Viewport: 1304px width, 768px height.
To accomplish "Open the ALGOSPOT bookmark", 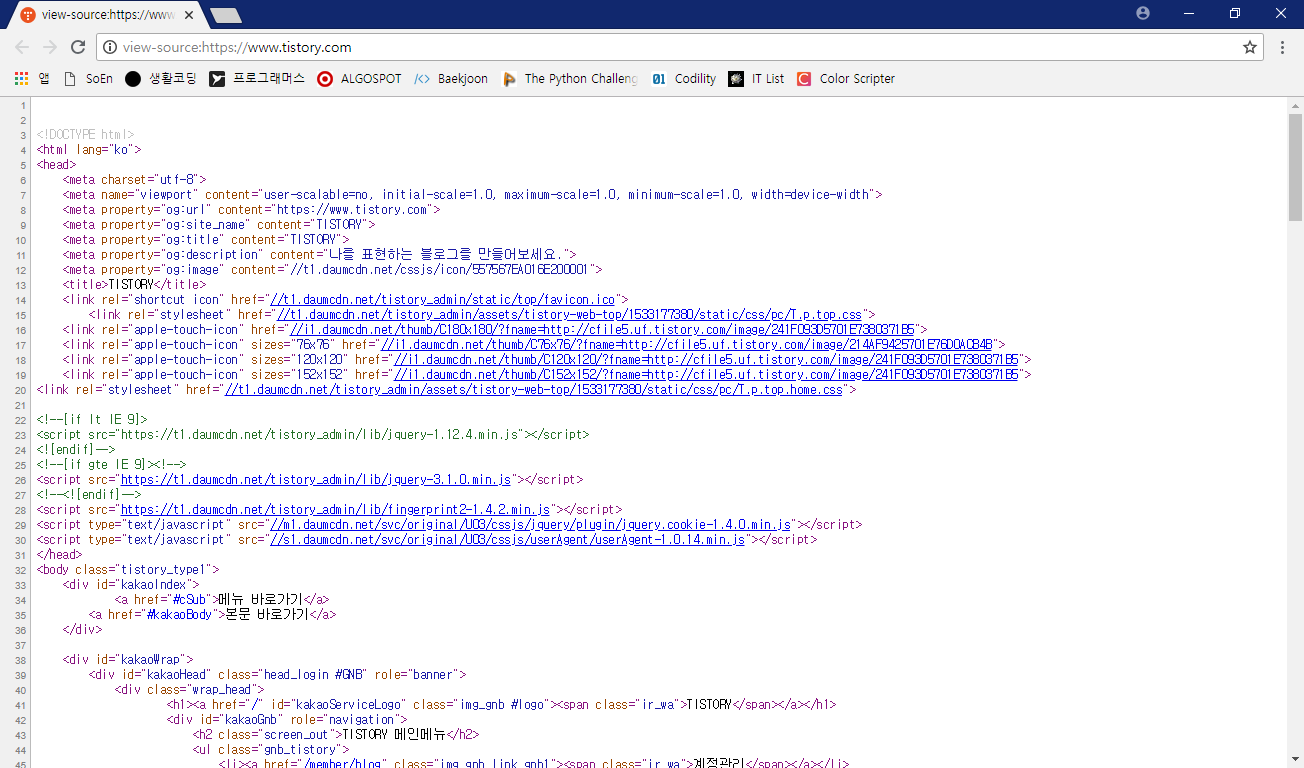I will [359, 78].
